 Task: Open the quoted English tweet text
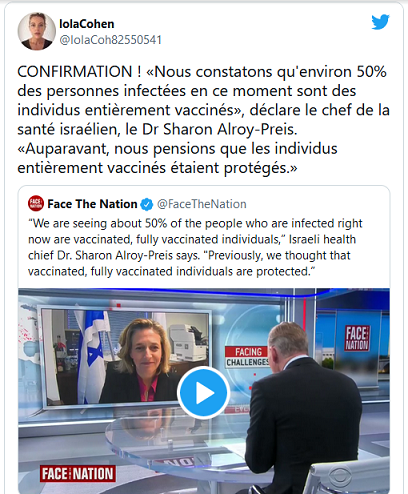tap(195, 247)
